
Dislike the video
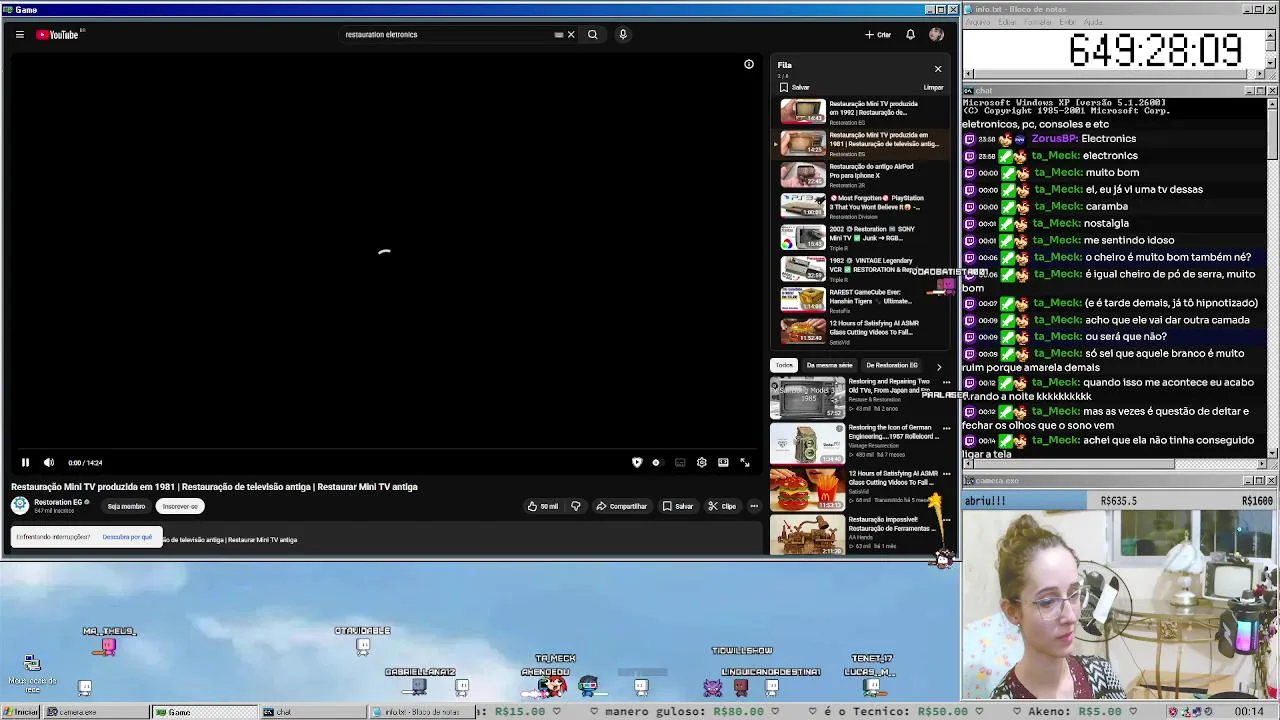click(x=575, y=507)
